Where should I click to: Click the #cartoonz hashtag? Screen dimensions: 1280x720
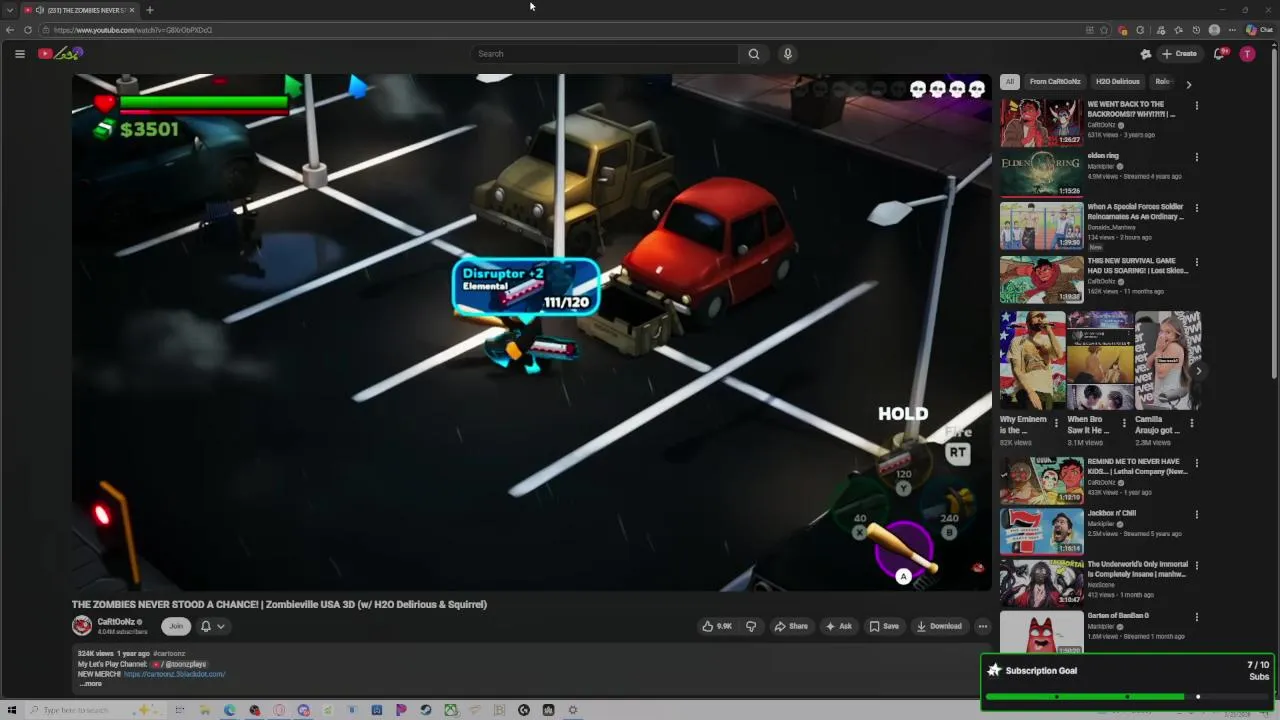pos(169,654)
